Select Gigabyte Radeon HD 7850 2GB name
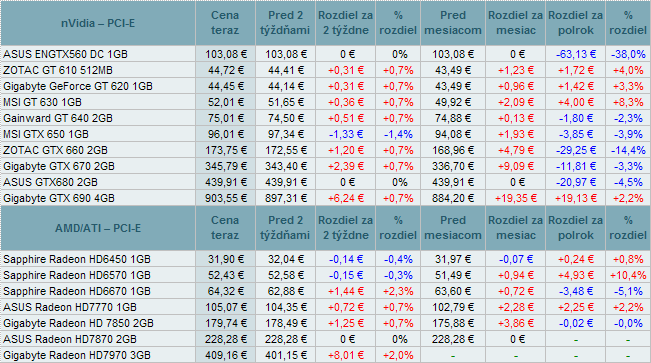651x363 pixels. pyautogui.click(x=78, y=323)
